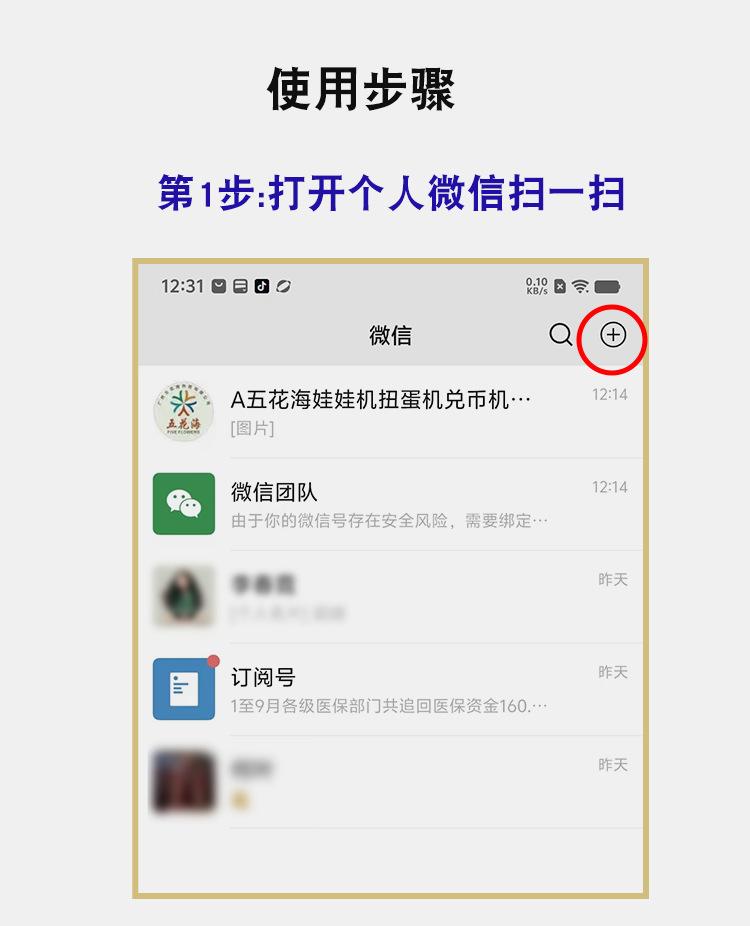Tap the TikTok notification icon in status bar
The image size is (750, 926).
(262, 286)
